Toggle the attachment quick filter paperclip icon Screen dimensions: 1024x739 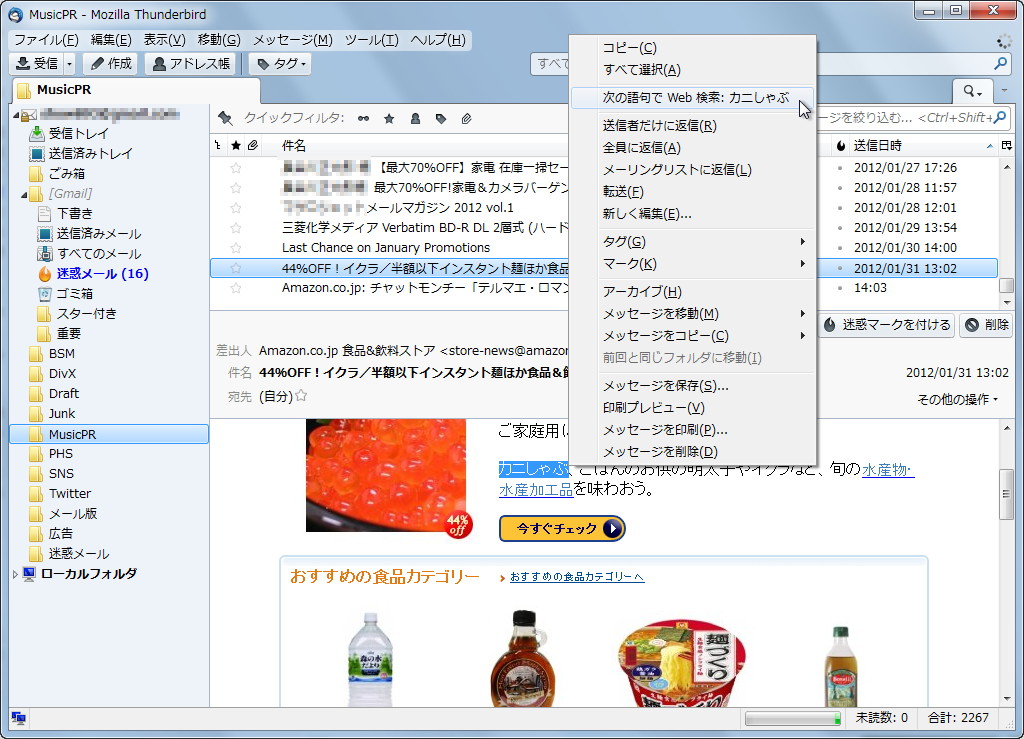(466, 119)
